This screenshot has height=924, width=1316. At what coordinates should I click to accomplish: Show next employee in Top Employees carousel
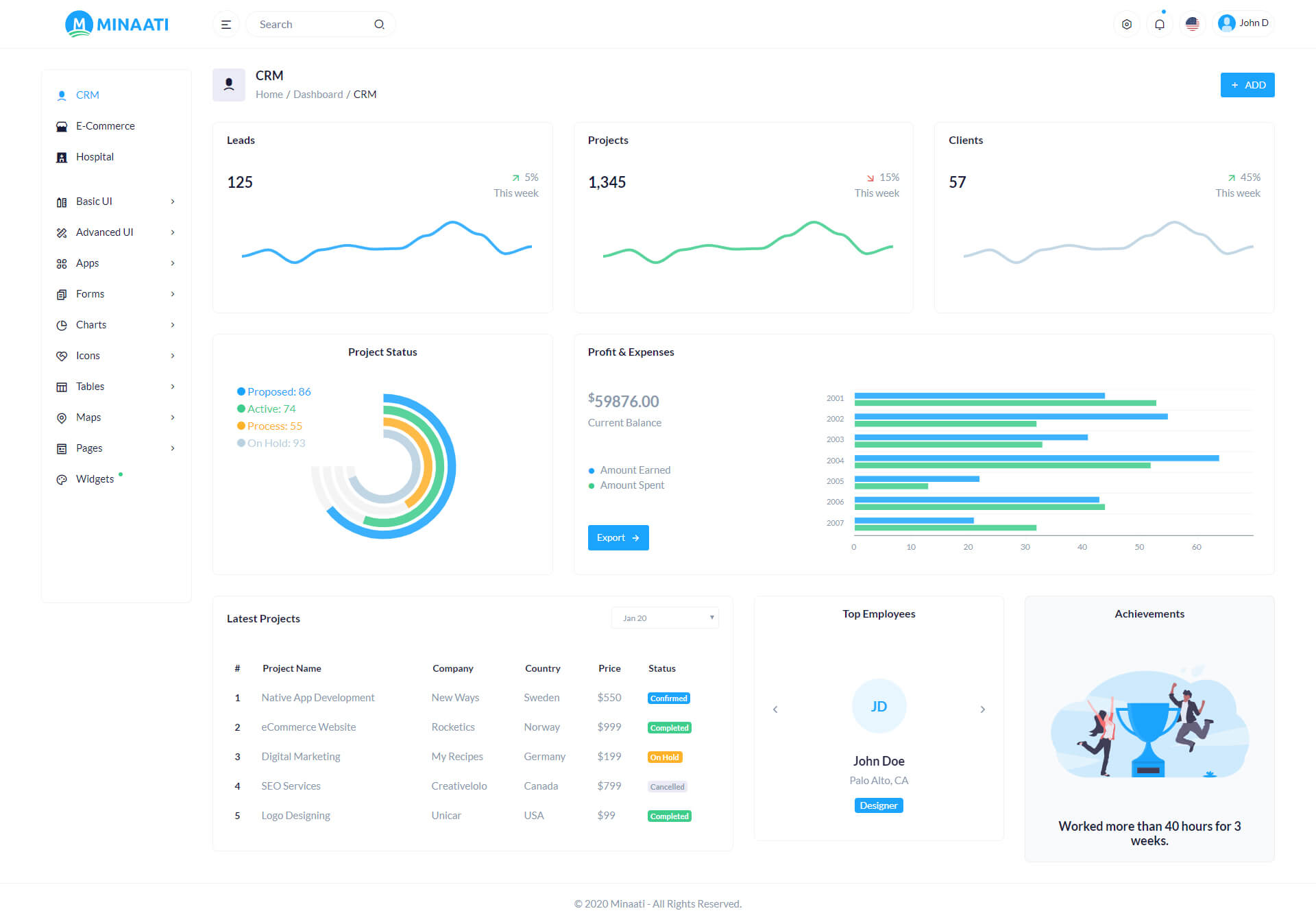point(982,709)
